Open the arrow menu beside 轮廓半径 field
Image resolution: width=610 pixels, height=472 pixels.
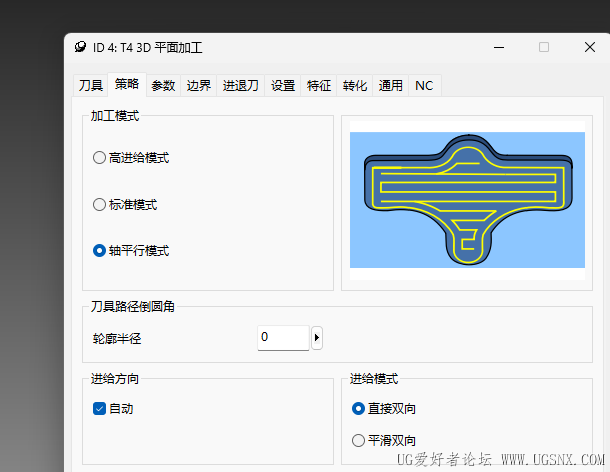[317, 338]
